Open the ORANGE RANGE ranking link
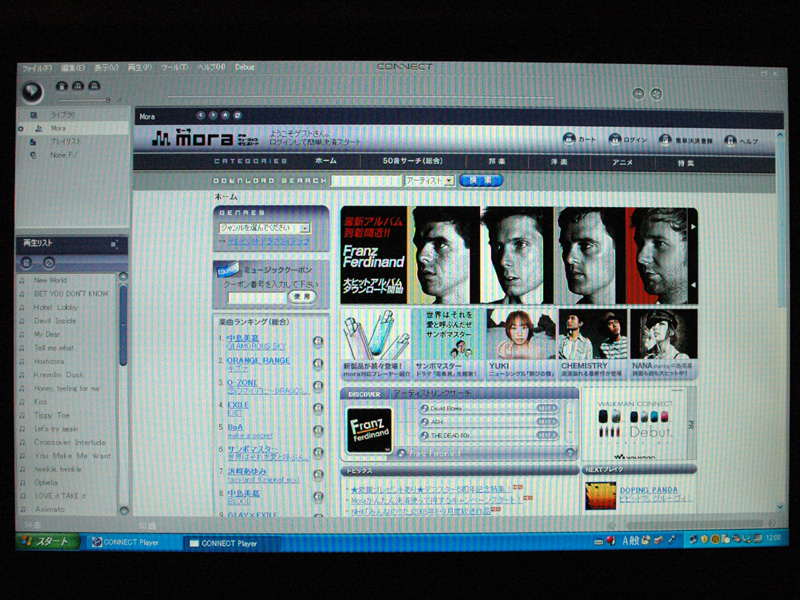Viewport: 800px width, 600px height. [x=258, y=360]
